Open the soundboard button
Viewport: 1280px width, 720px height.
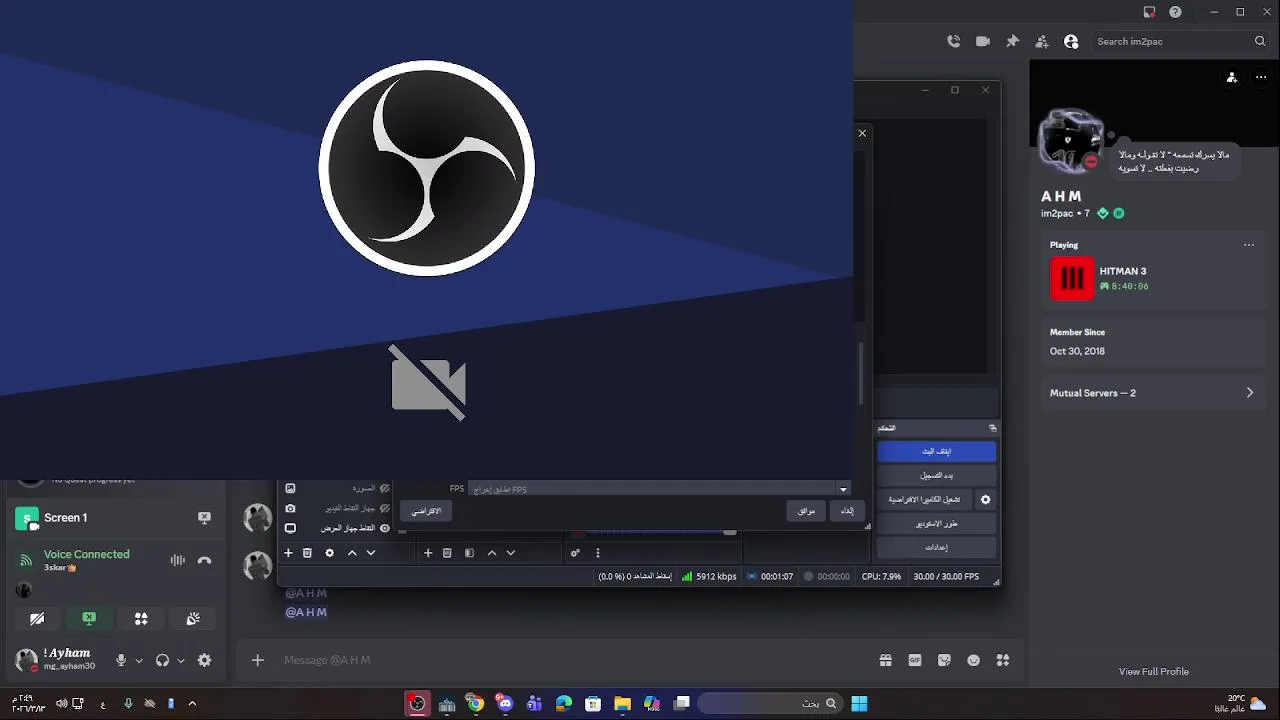pos(193,619)
